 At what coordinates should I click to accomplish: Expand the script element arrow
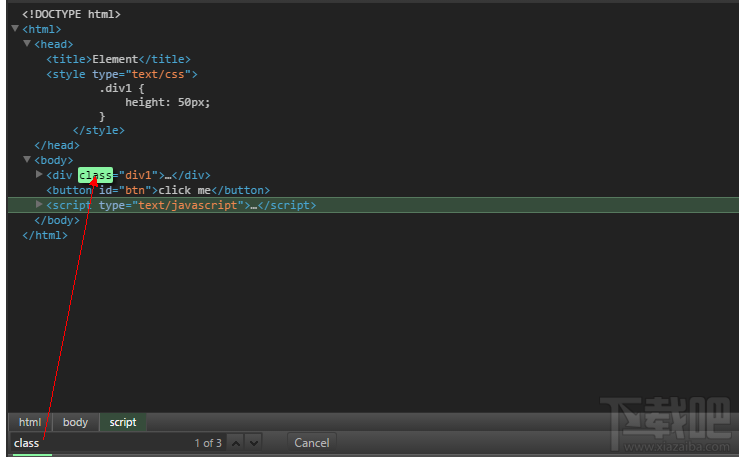click(40, 204)
